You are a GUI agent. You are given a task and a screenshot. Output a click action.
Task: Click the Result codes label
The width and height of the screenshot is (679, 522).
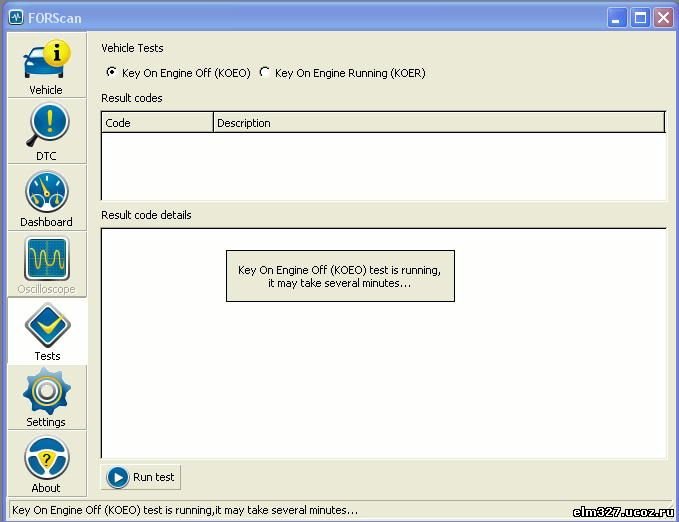pyautogui.click(x=132, y=98)
